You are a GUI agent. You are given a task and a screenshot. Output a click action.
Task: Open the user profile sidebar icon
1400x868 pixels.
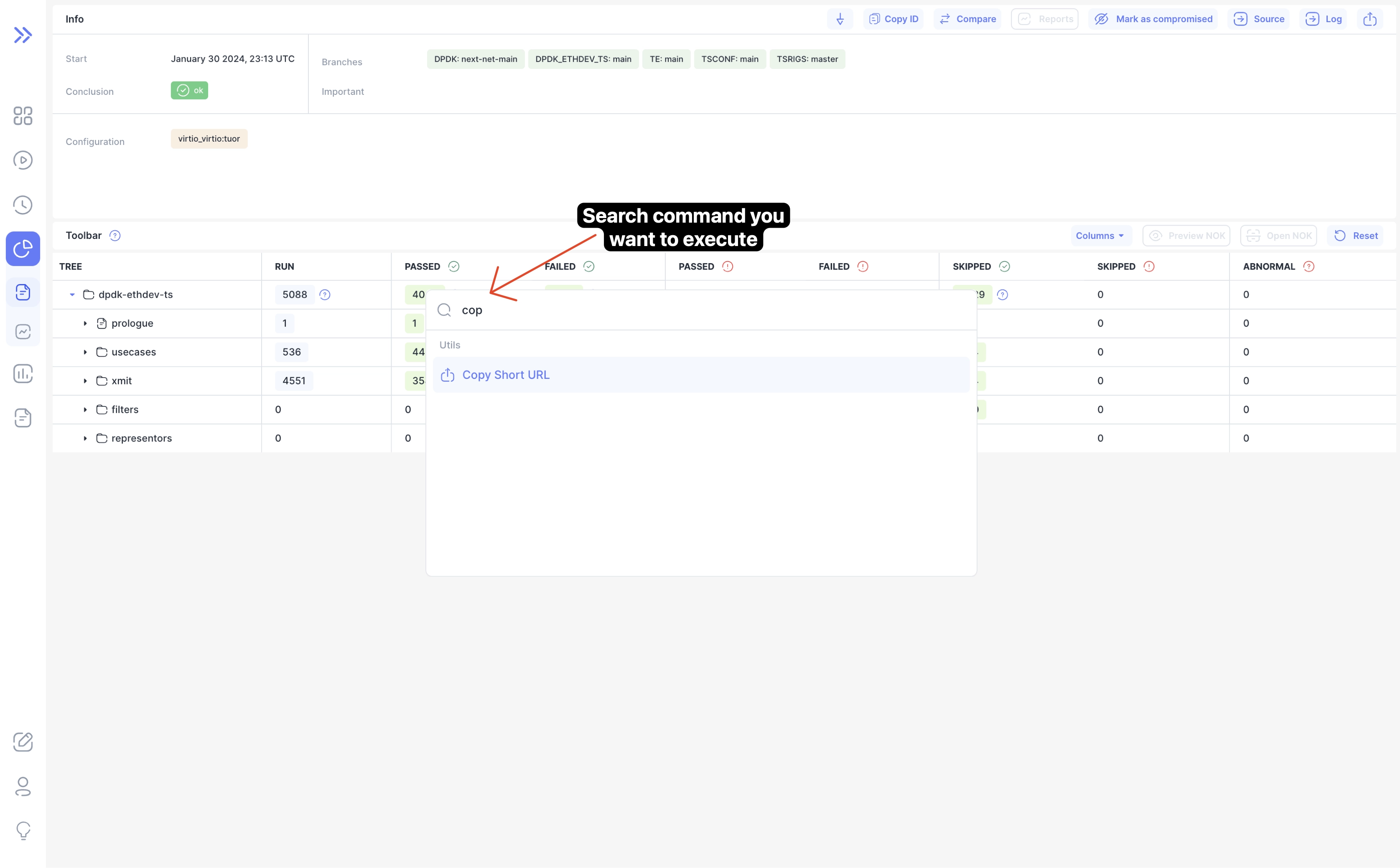pos(23,786)
